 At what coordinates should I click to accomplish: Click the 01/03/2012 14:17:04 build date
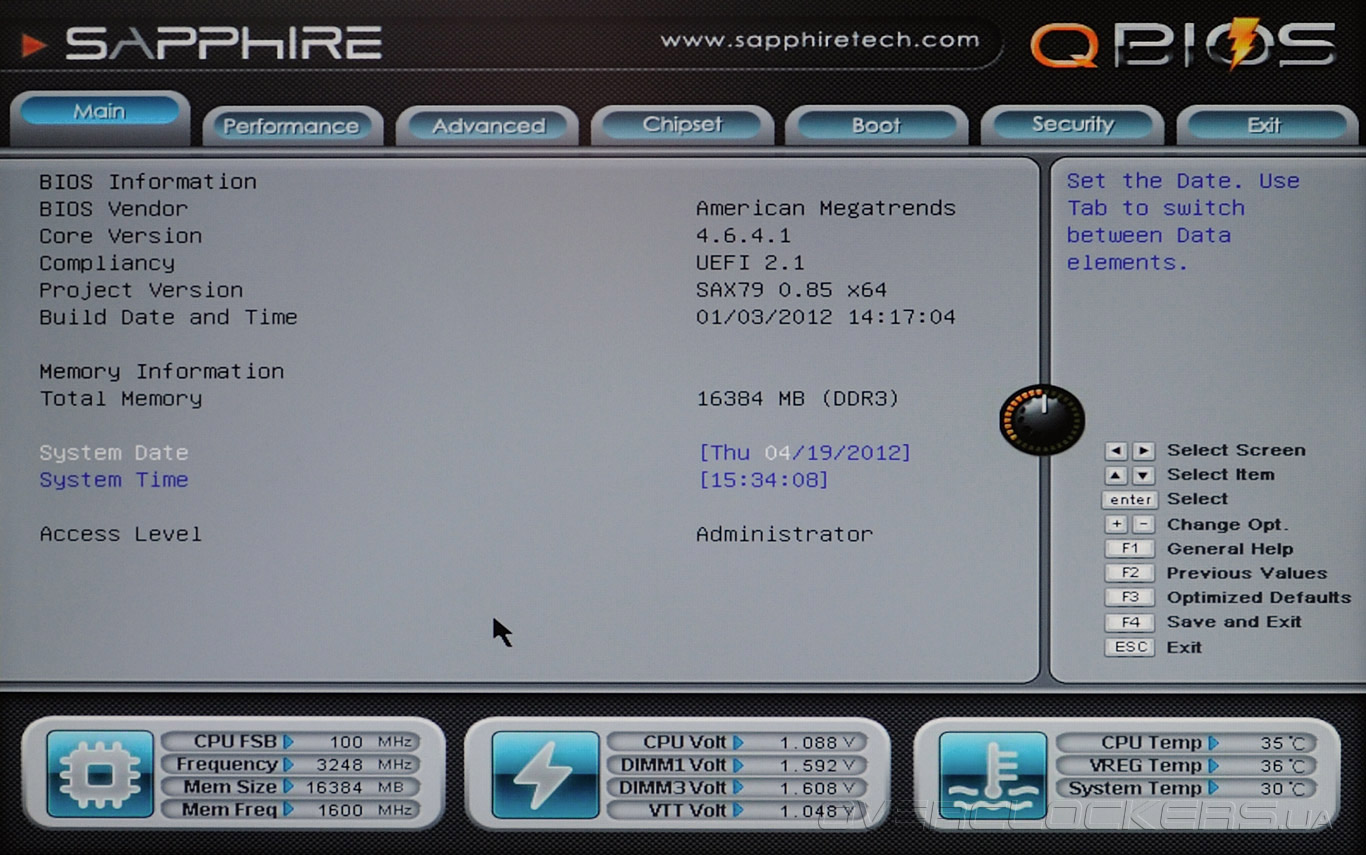click(826, 317)
